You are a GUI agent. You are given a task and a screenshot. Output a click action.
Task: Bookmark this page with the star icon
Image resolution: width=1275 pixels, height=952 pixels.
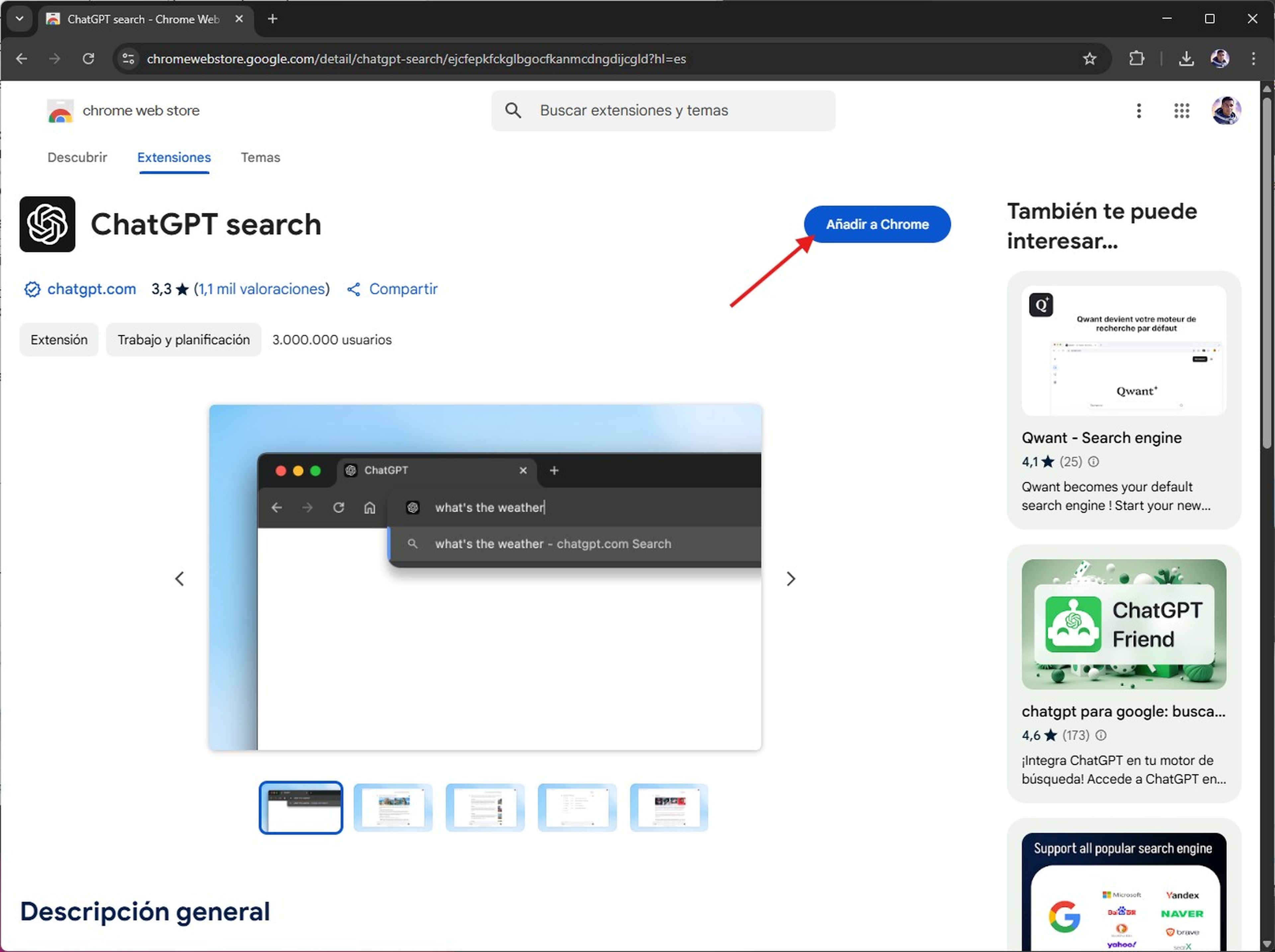[x=1089, y=58]
